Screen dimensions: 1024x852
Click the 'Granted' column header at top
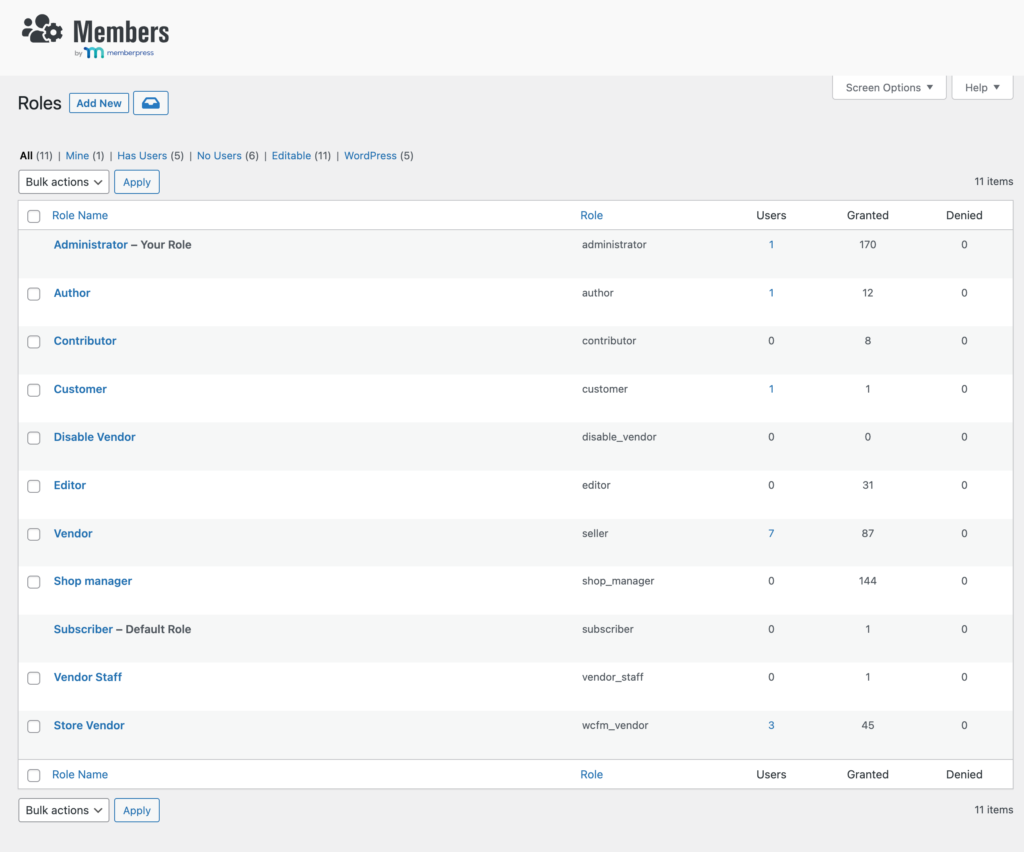point(867,215)
